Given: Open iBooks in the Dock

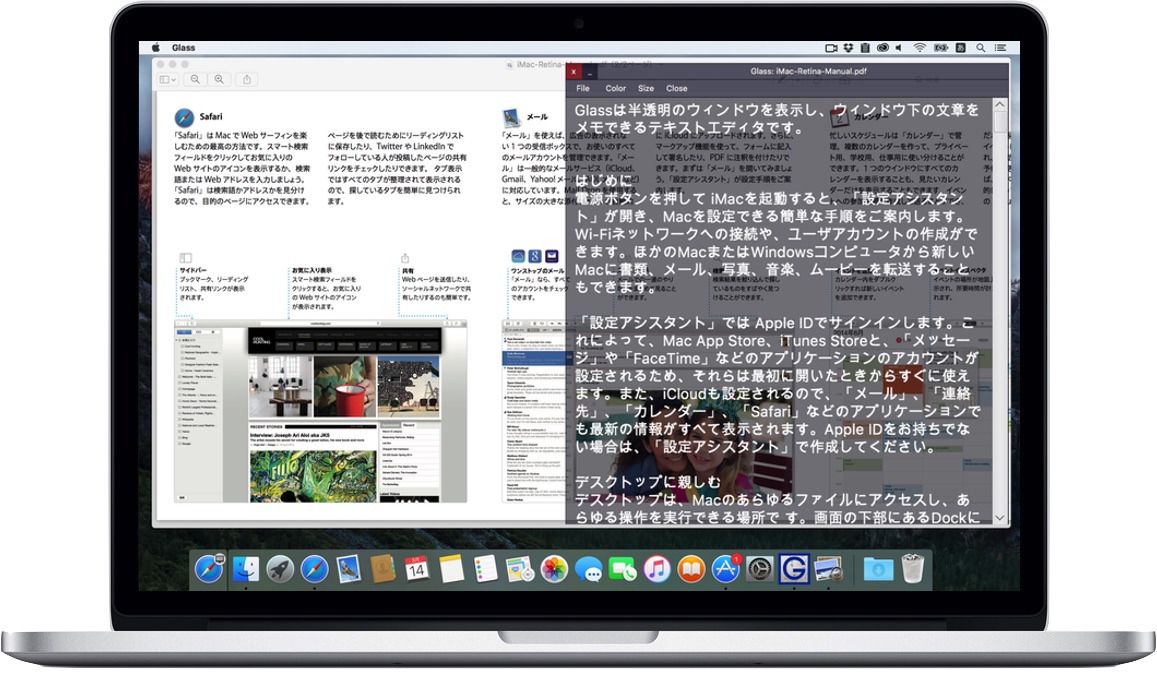Looking at the screenshot, I should point(691,569).
